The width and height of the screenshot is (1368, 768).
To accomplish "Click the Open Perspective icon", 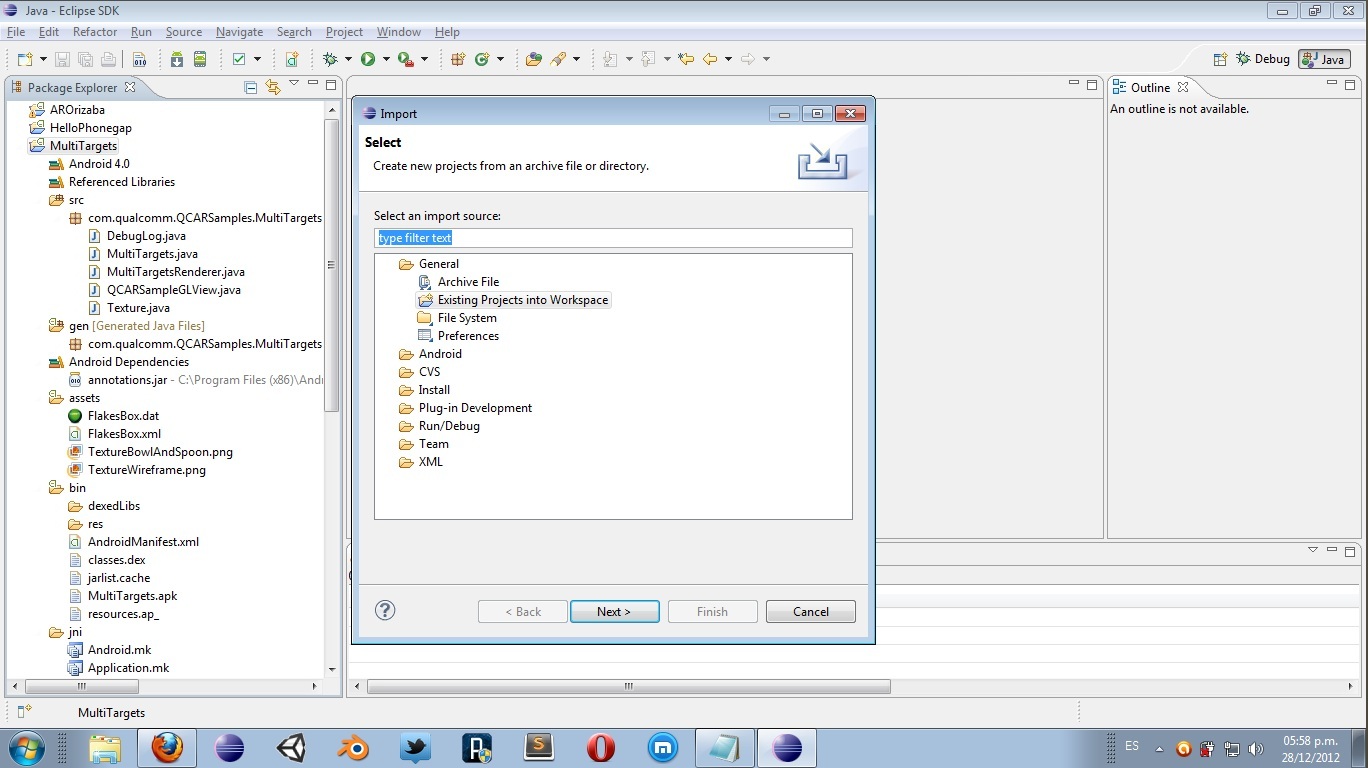I will 1220,59.
